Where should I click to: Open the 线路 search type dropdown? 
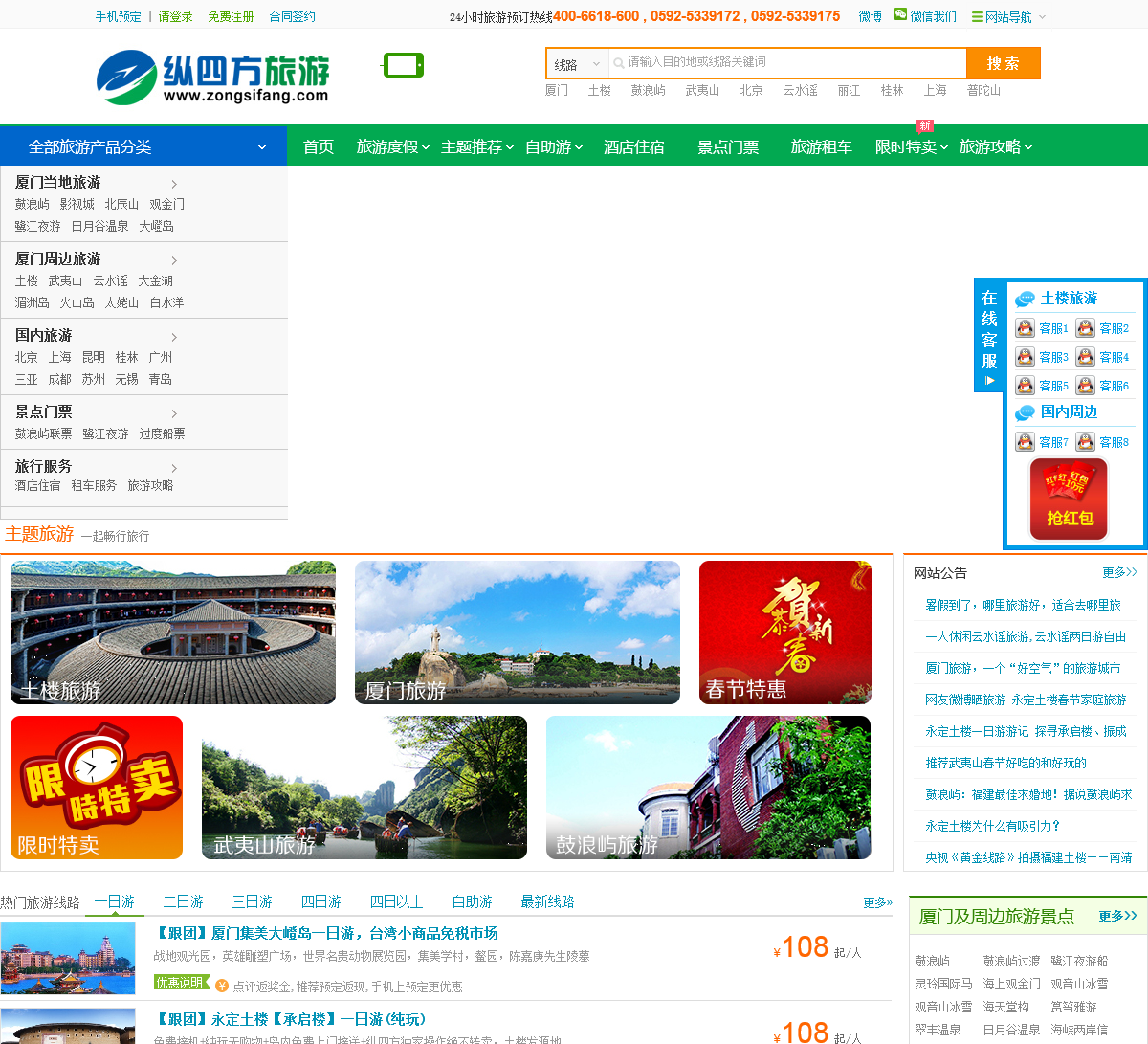[x=577, y=64]
